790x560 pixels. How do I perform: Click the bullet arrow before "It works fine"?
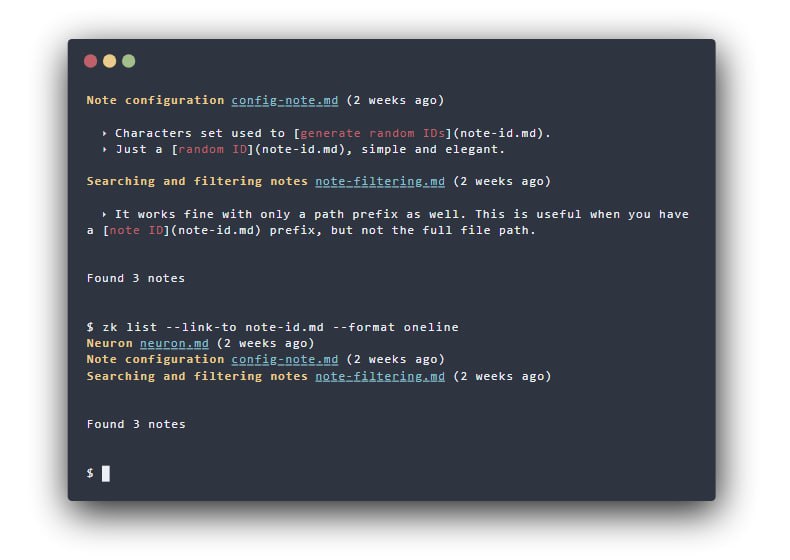point(104,214)
